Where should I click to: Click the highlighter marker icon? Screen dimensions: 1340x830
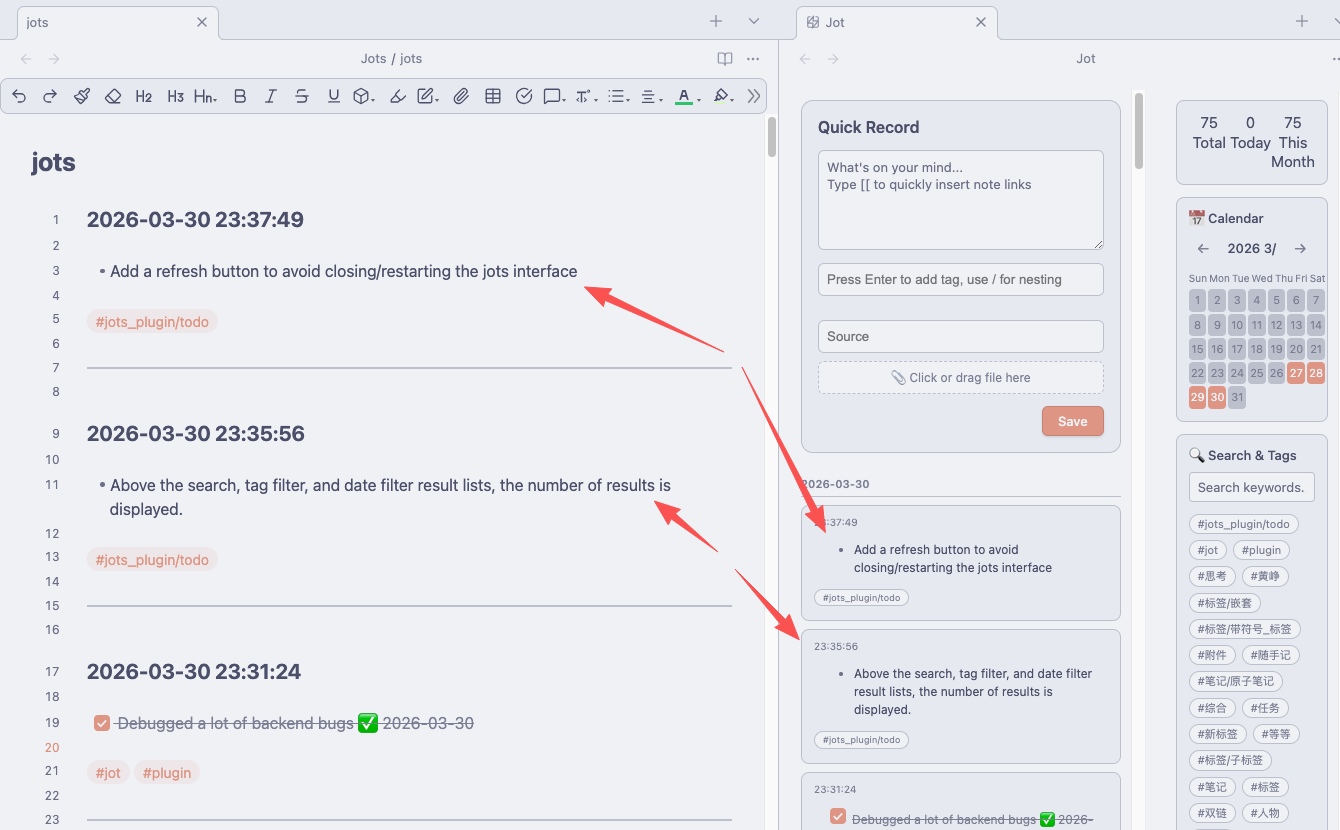(x=397, y=96)
